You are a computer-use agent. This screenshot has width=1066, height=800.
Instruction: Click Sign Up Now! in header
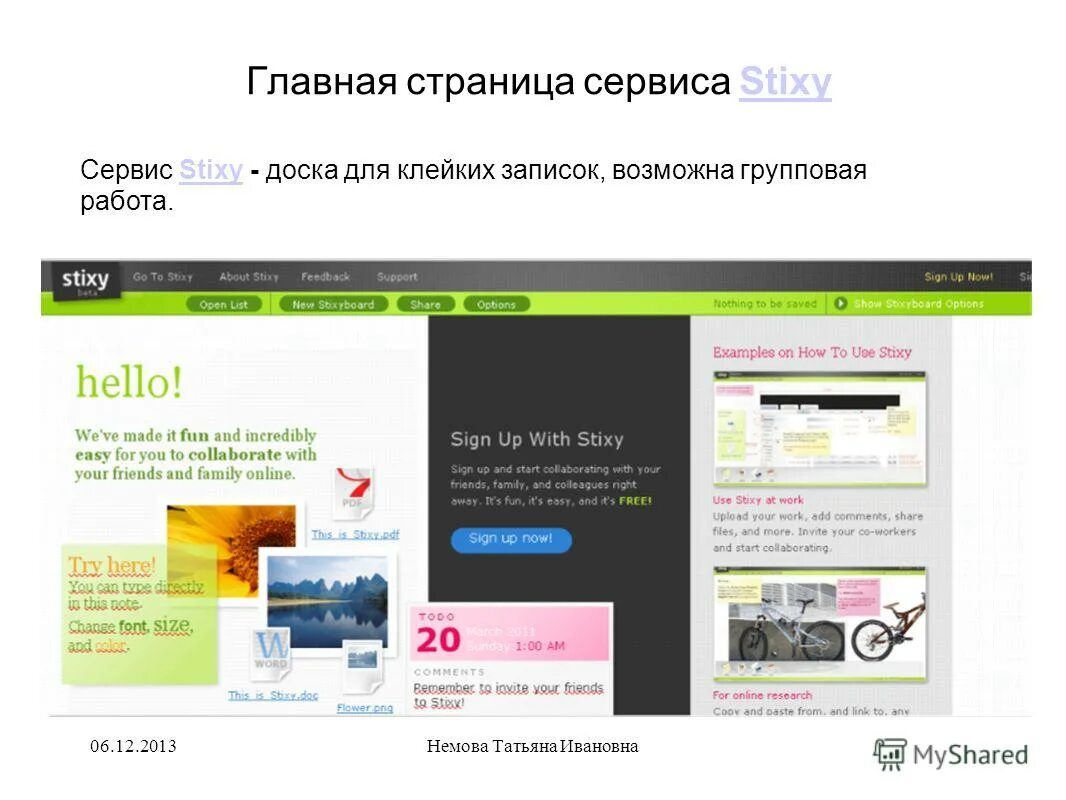click(959, 277)
